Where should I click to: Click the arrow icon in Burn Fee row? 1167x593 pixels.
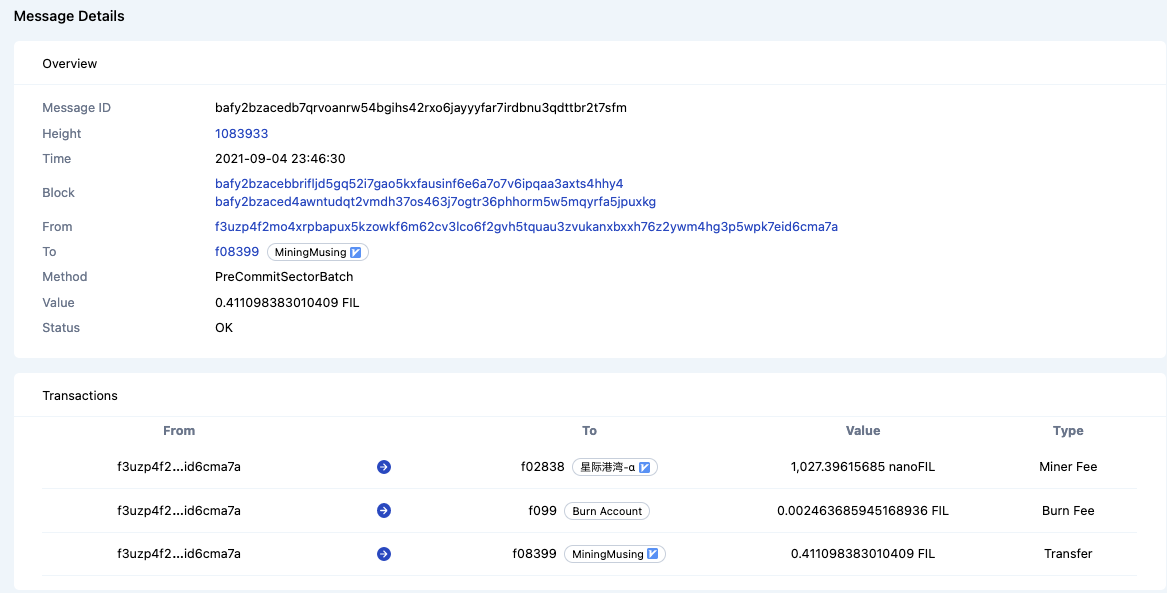(x=384, y=510)
